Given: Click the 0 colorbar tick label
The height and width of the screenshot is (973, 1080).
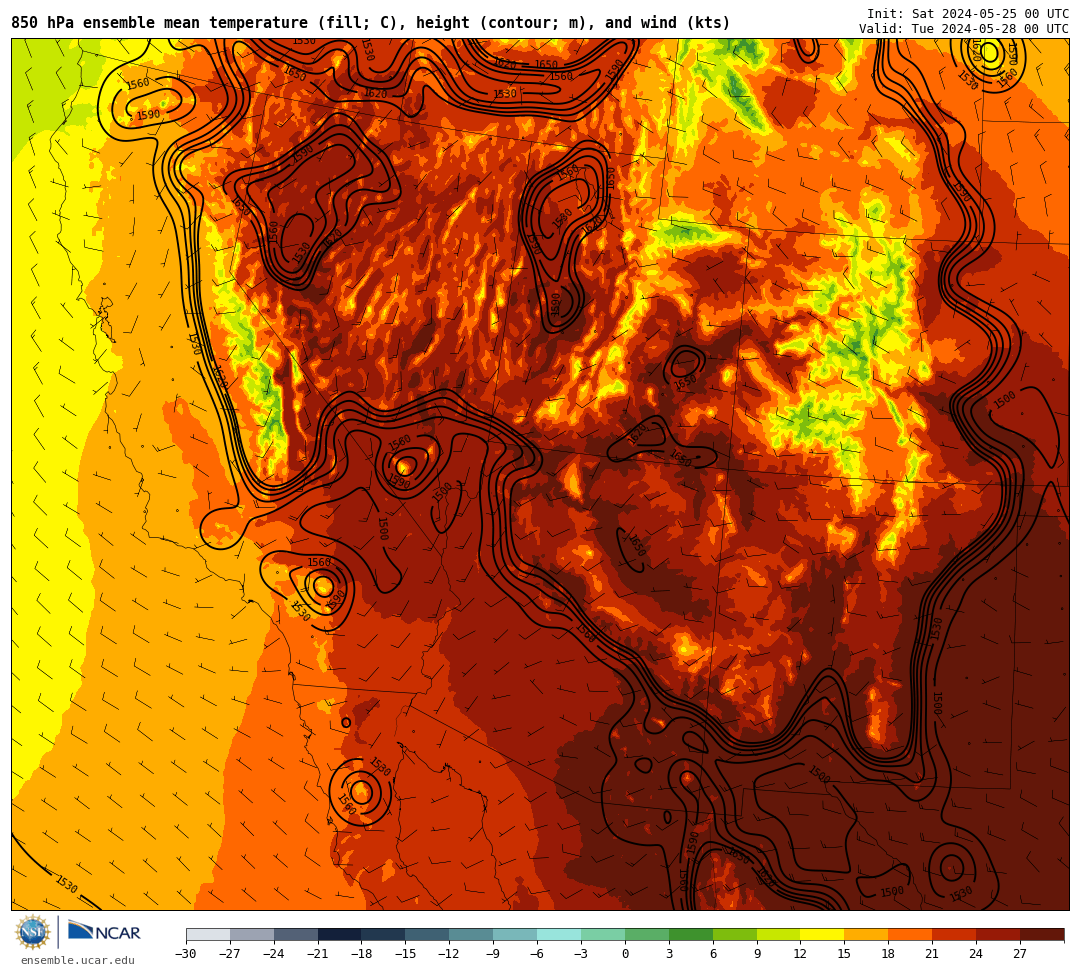Looking at the screenshot, I should (625, 954).
